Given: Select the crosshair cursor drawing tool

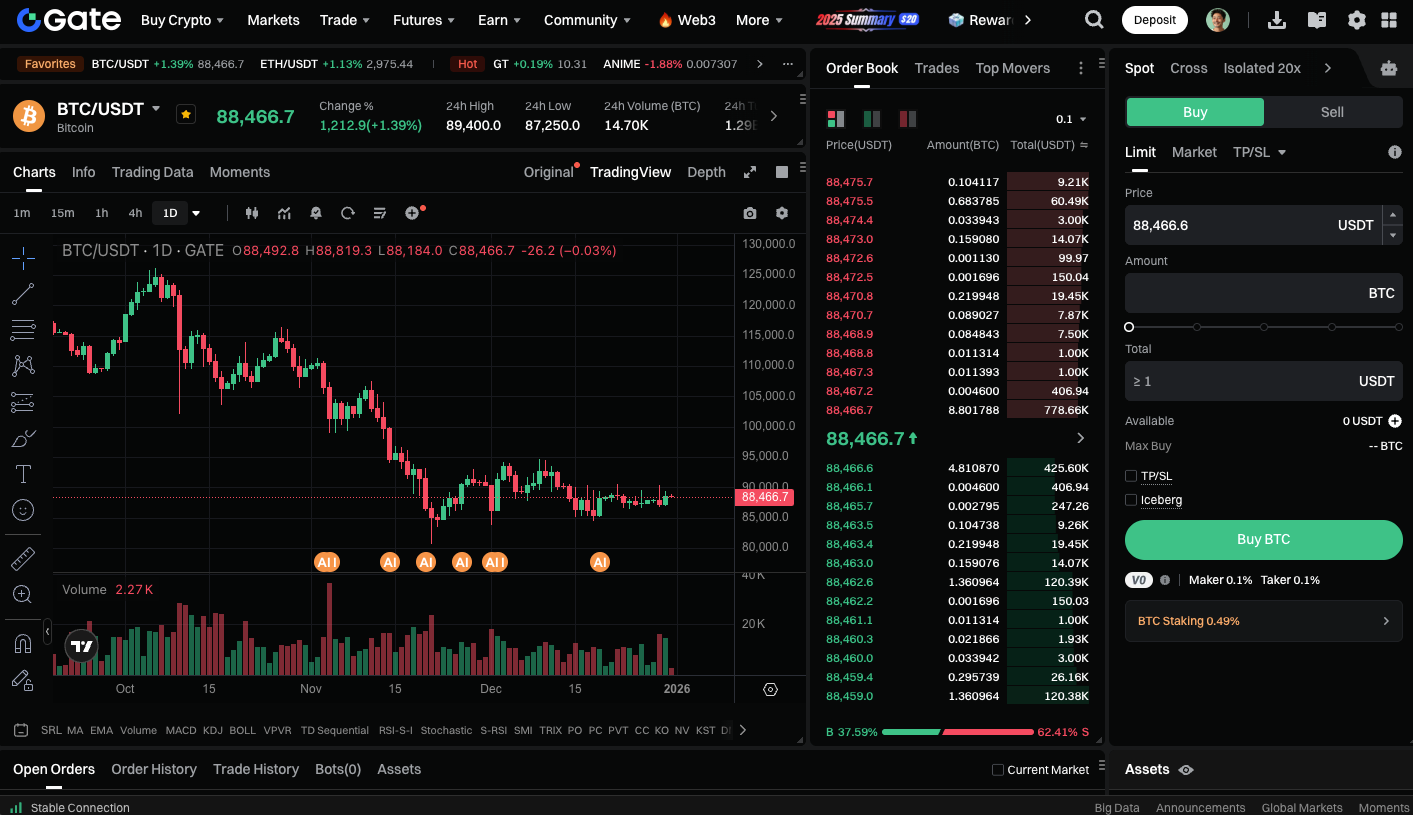Looking at the screenshot, I should coord(23,258).
